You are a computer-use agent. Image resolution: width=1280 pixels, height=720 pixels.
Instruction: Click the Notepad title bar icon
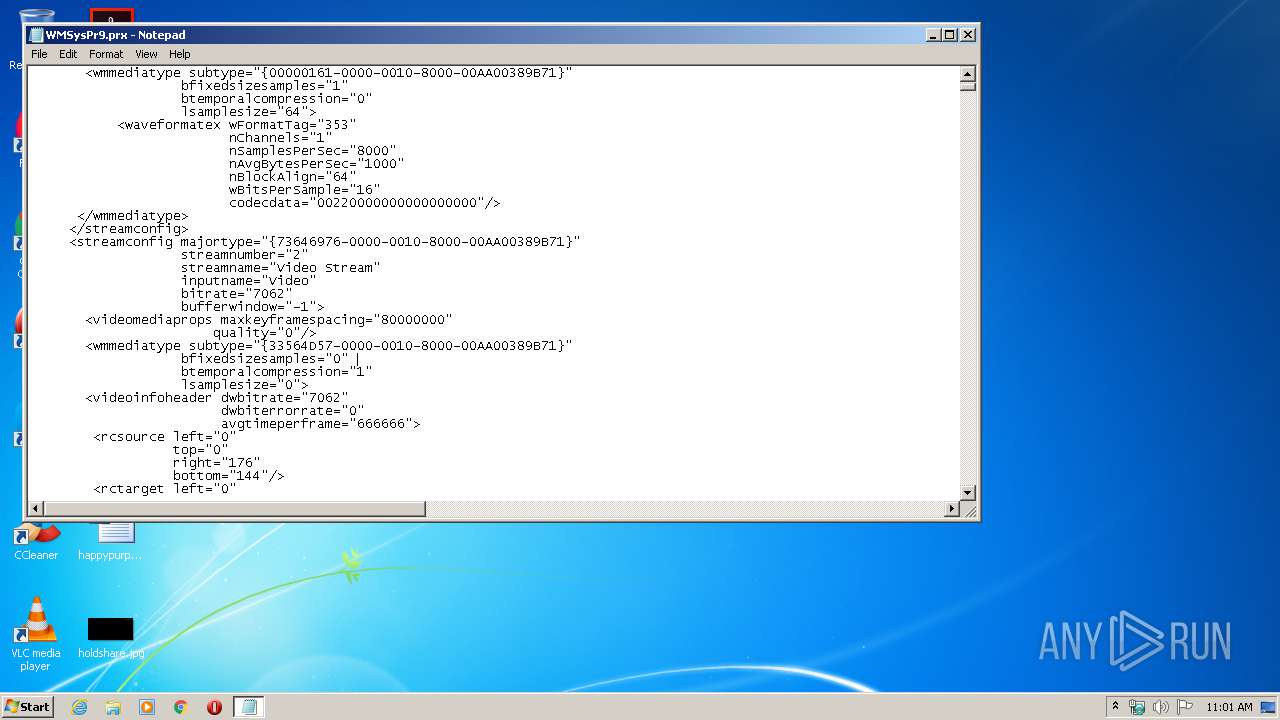(x=36, y=35)
